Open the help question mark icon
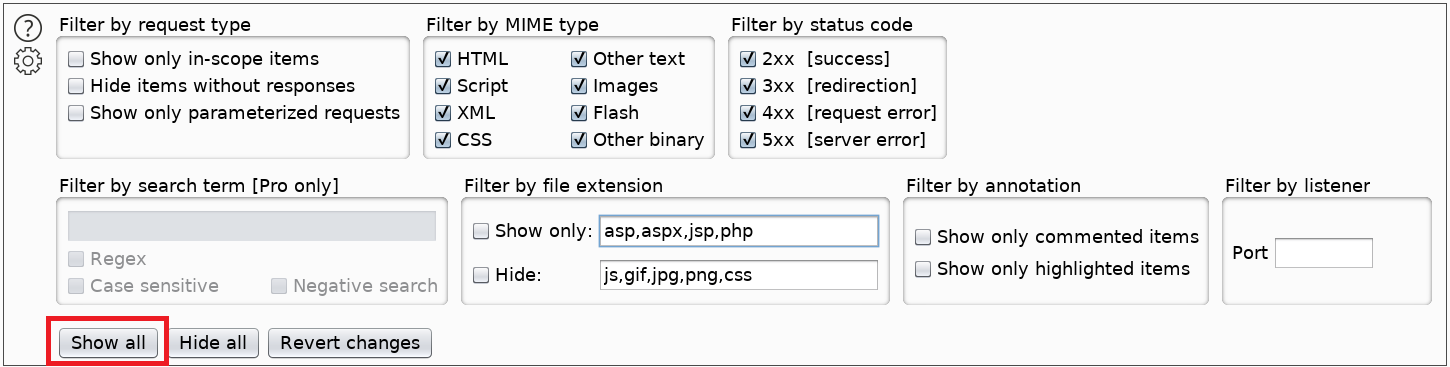 [28, 28]
